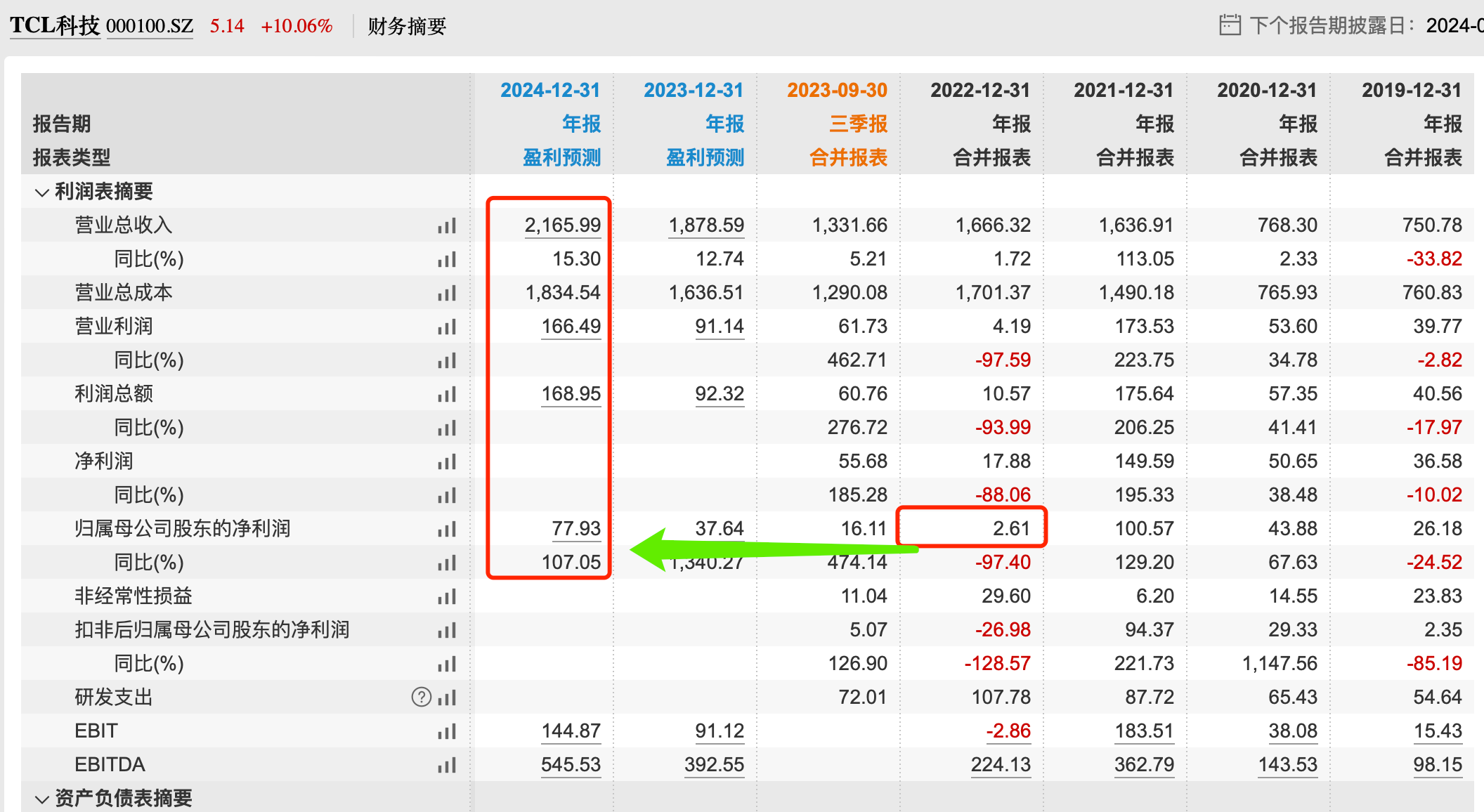
Task: Open chart icon for 营业总收入 row
Action: pyautogui.click(x=447, y=225)
